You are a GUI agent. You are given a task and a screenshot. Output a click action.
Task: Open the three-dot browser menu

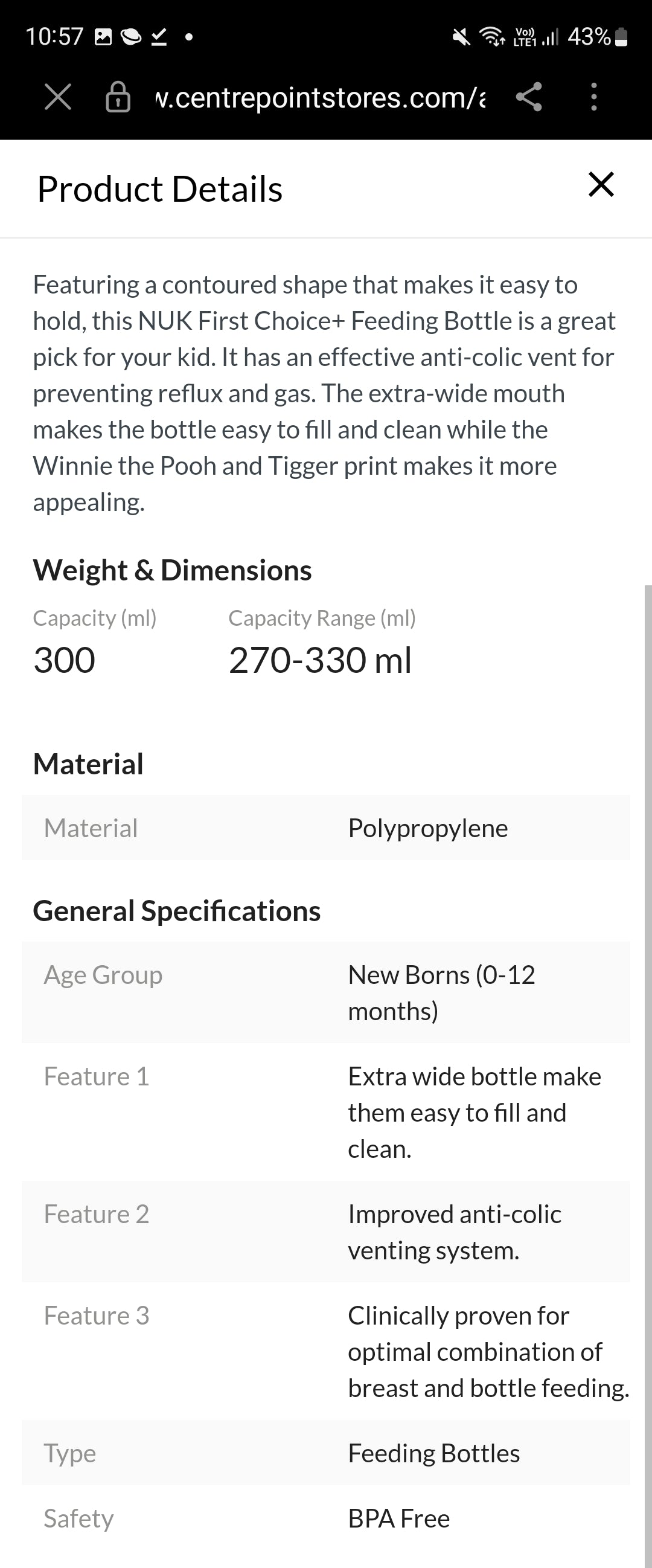point(593,97)
